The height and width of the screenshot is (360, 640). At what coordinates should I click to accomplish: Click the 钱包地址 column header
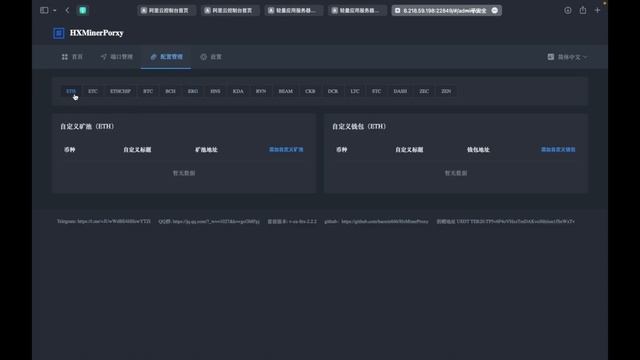478,150
